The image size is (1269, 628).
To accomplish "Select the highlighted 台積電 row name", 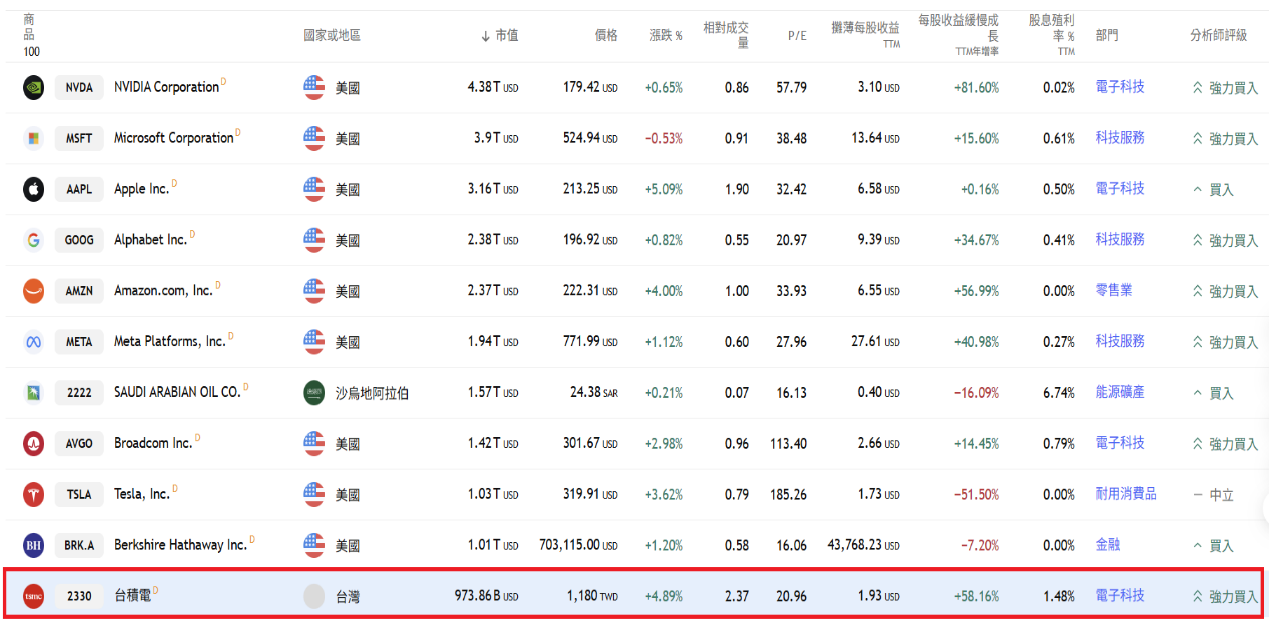I will tap(132, 596).
